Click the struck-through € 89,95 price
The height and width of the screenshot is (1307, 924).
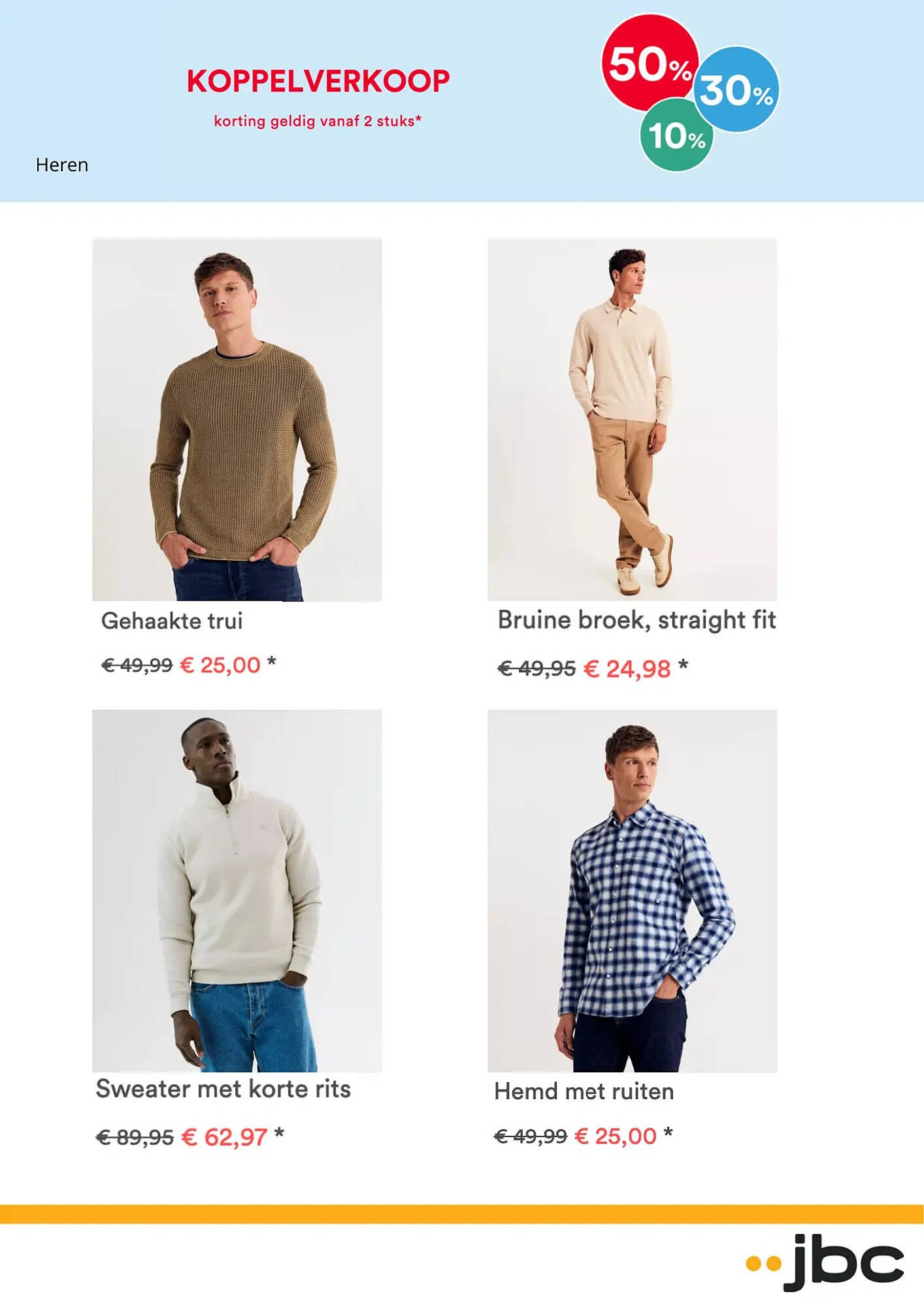(135, 1138)
